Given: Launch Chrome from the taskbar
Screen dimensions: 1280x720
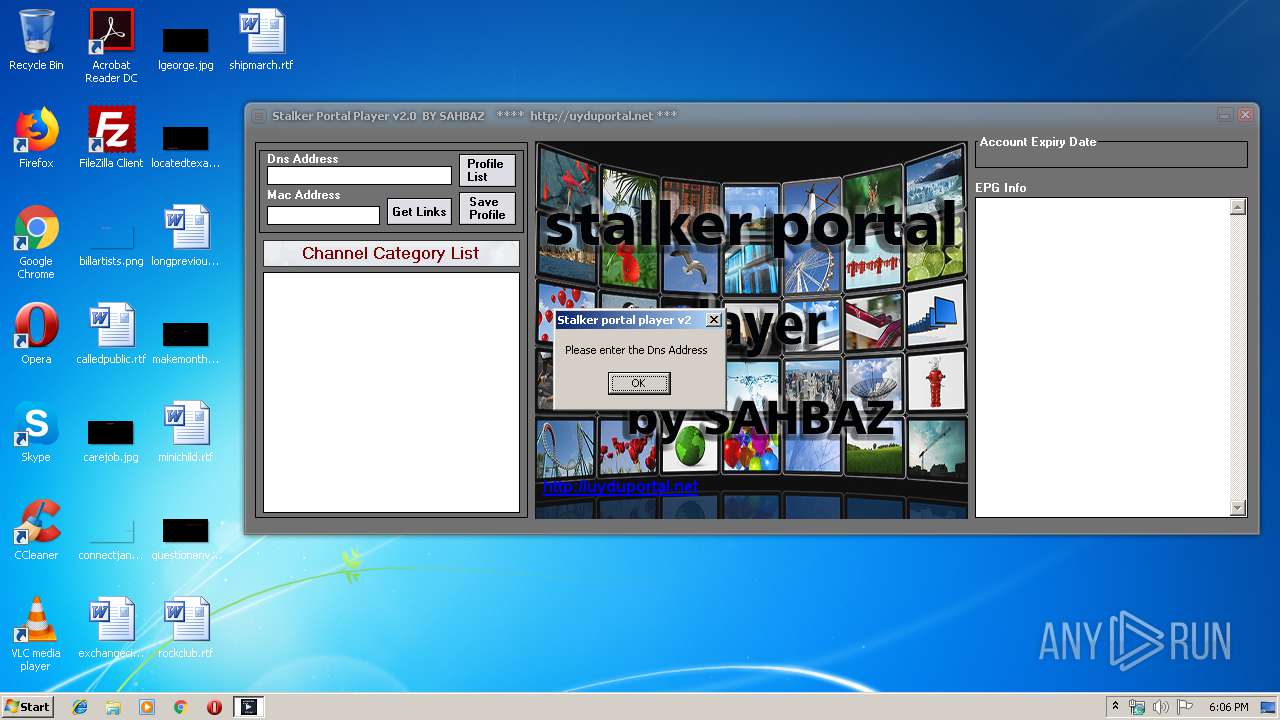Looking at the screenshot, I should (x=180, y=707).
